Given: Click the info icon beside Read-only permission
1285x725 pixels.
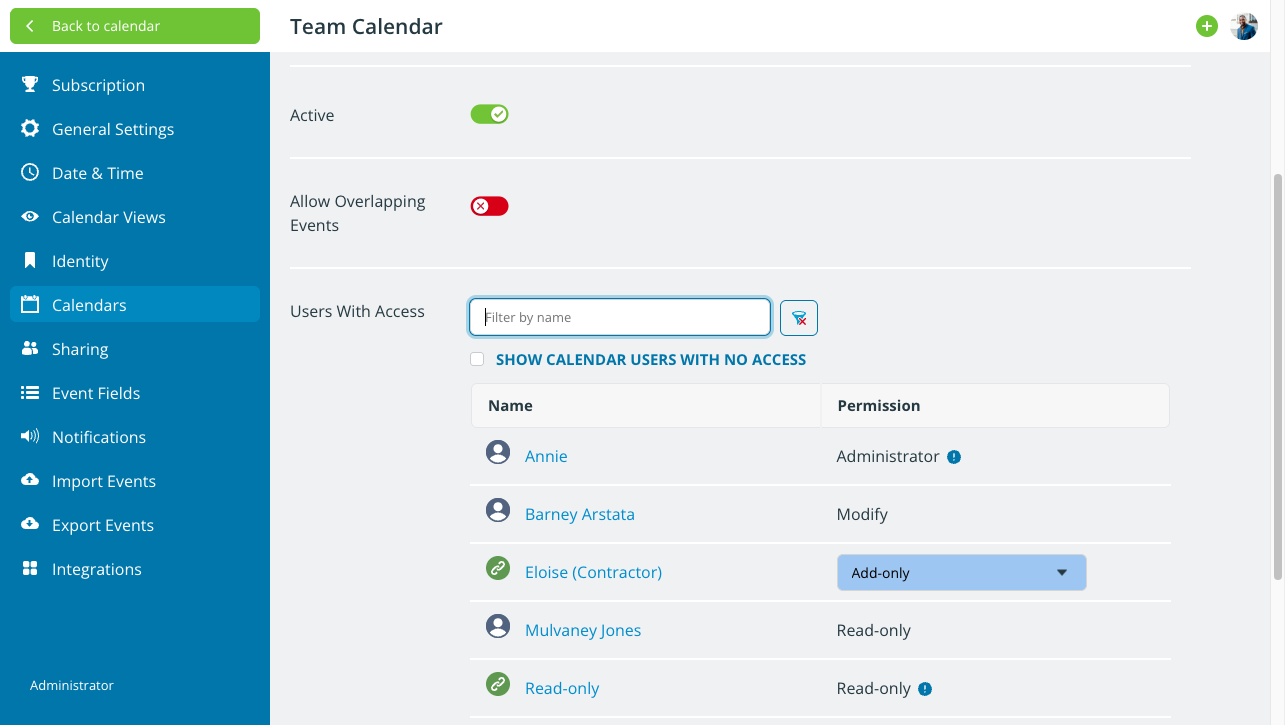Looking at the screenshot, I should (x=925, y=689).
